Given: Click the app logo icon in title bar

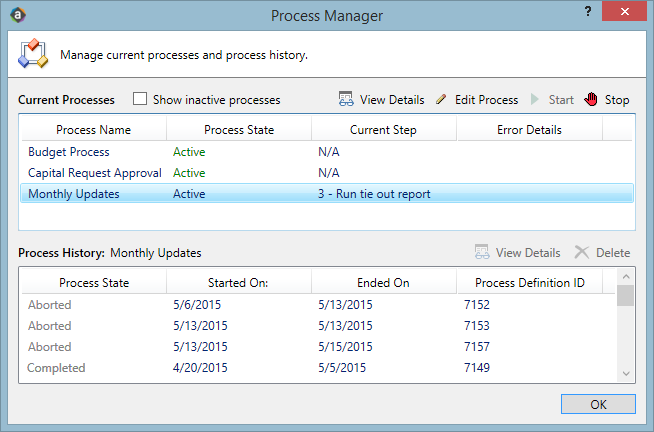Looking at the screenshot, I should tap(18, 15).
